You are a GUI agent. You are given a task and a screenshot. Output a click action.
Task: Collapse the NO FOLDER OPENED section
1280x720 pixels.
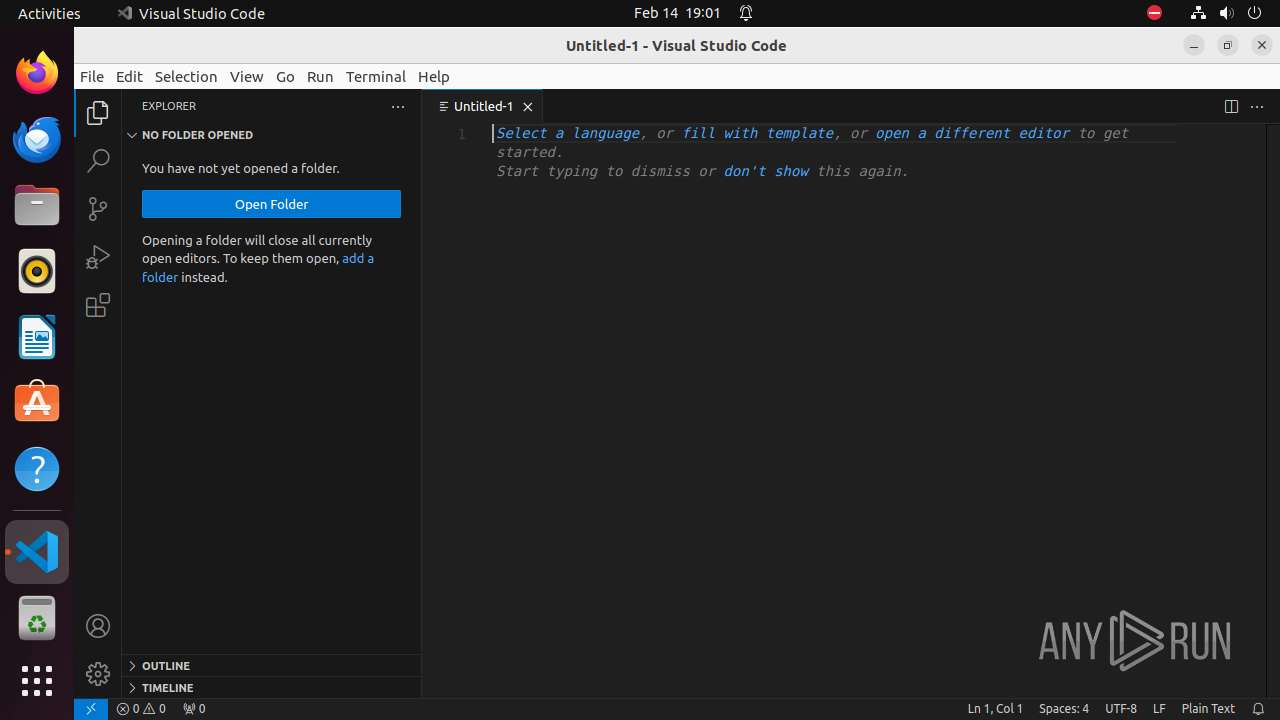[271, 135]
